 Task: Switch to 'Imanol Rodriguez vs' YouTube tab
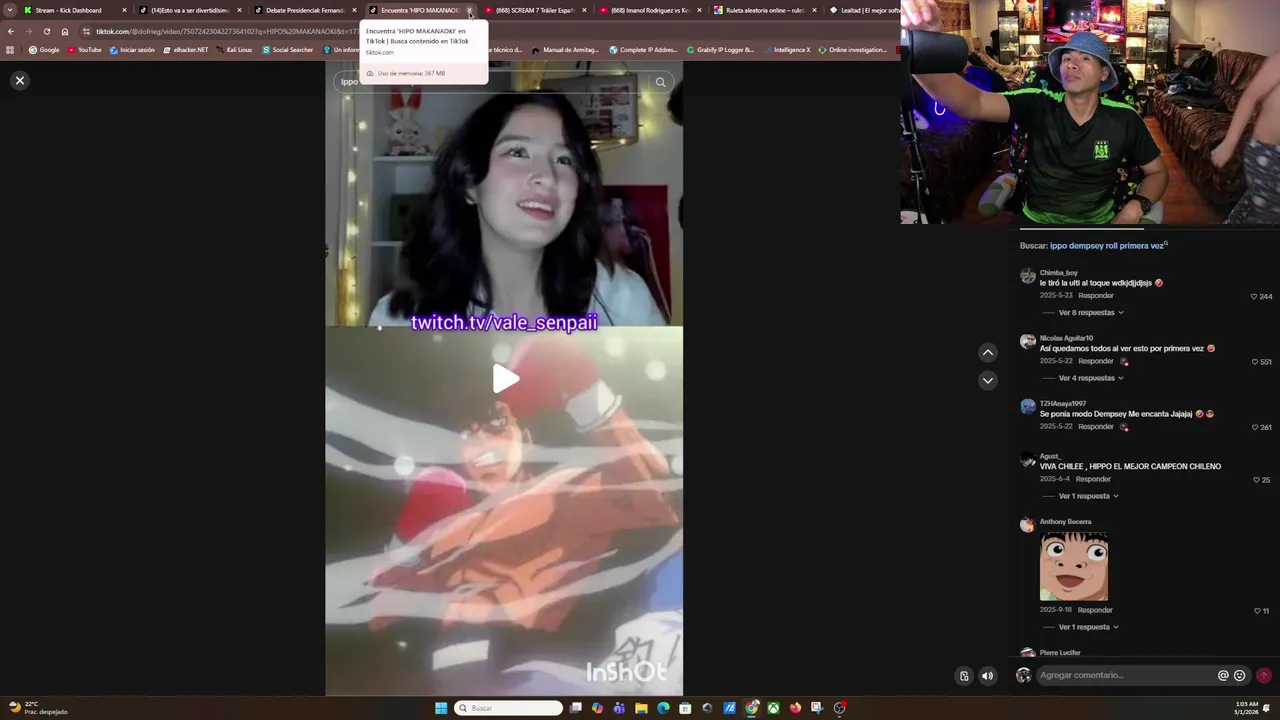click(x=649, y=10)
